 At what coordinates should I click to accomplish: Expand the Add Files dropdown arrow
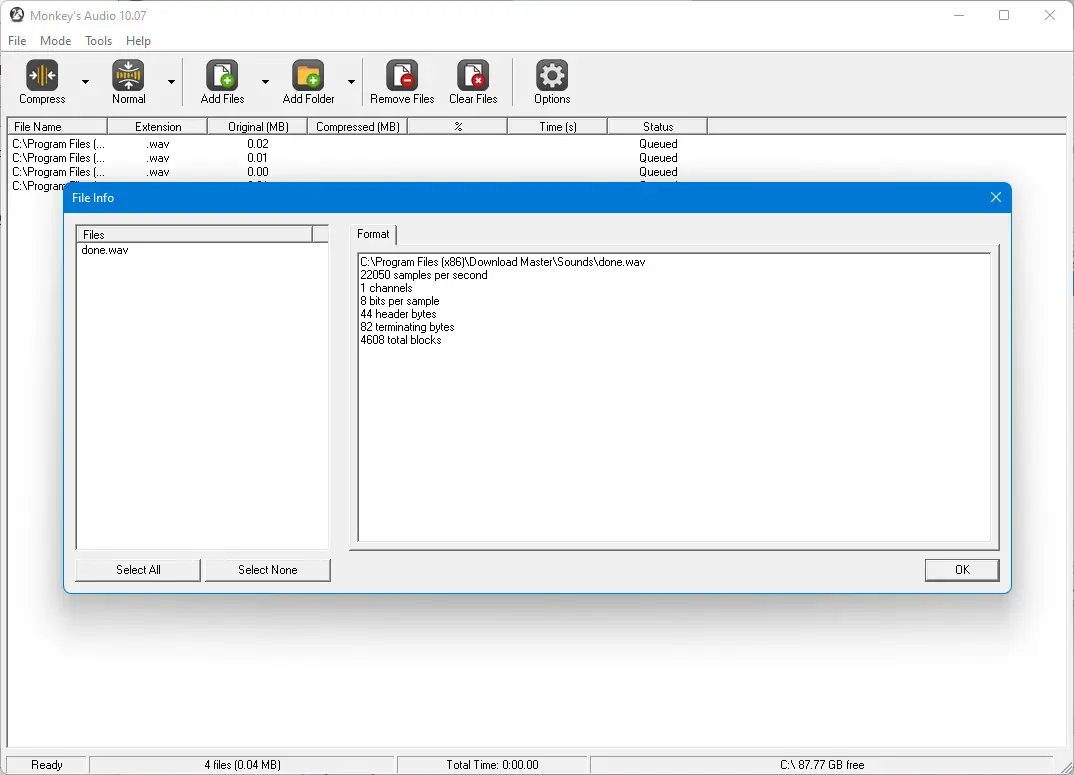click(x=265, y=82)
